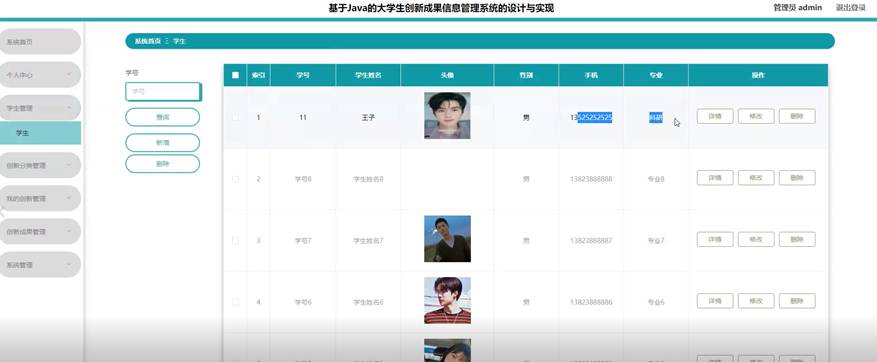Click the 性别 column header
877x362 pixels.
click(x=526, y=75)
